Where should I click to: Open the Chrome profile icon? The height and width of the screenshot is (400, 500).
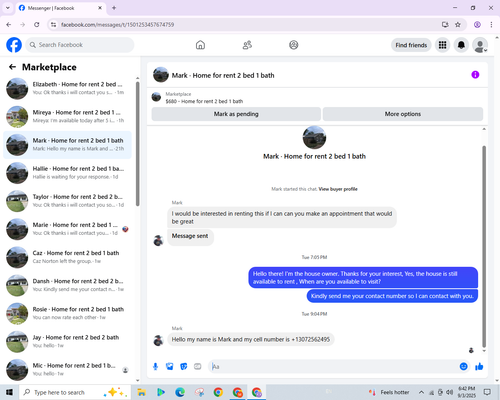[477, 25]
